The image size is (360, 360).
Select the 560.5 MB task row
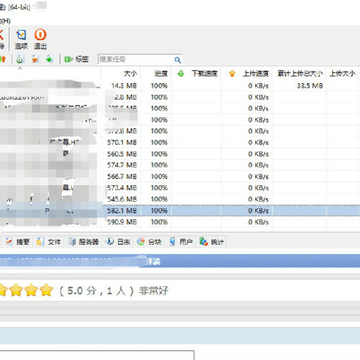click(180, 154)
